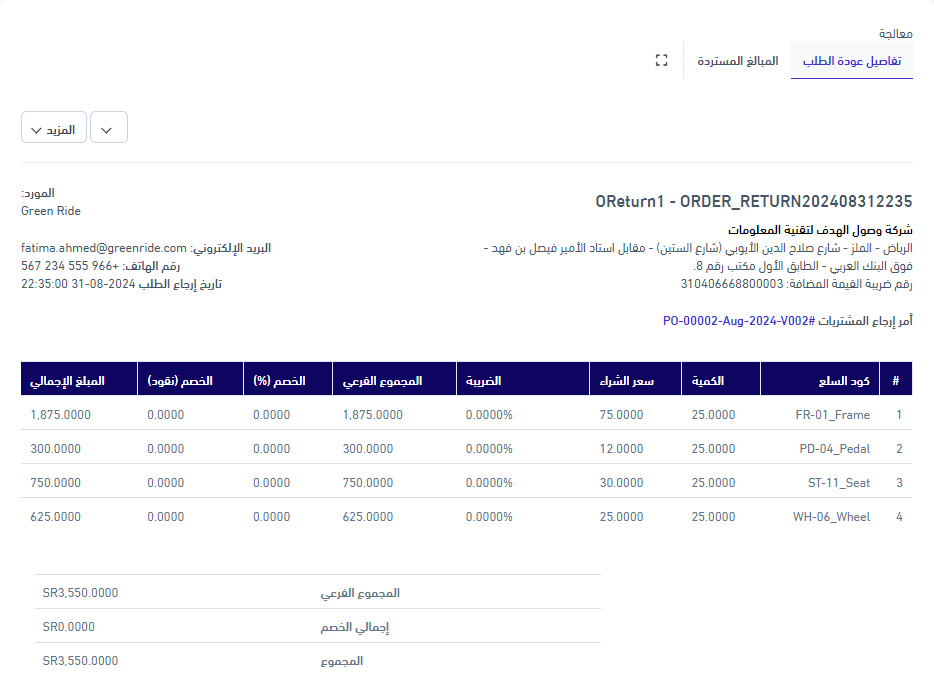This screenshot has height=687, width=934.
Task: Click the Green Ride supplier name
Action: tap(51, 211)
